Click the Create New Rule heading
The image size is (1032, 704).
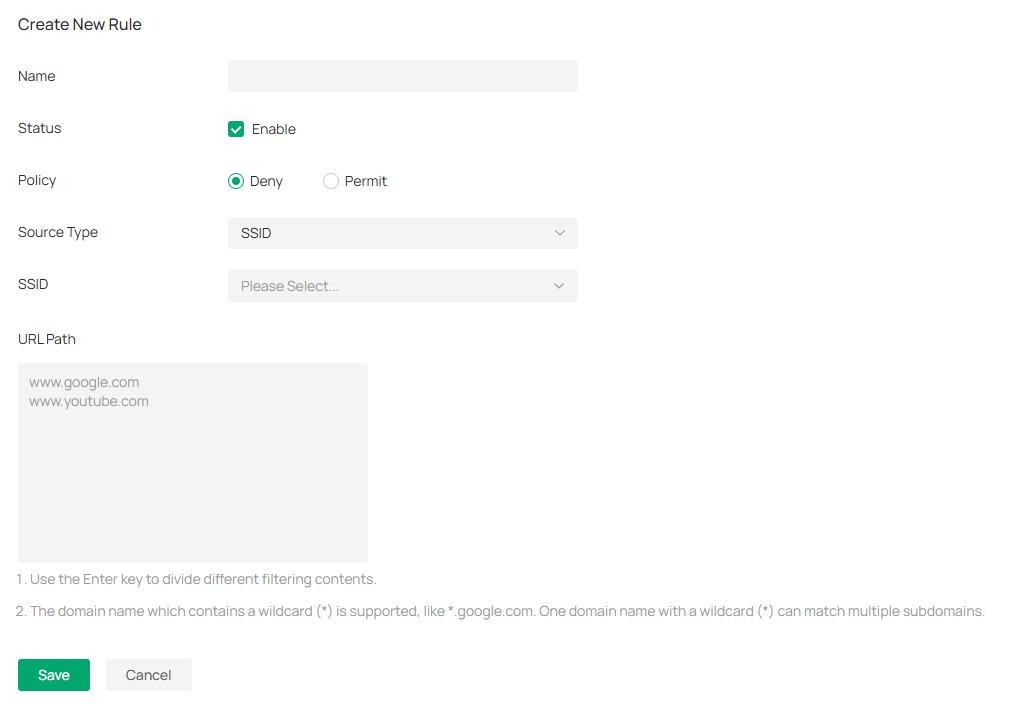[79, 24]
